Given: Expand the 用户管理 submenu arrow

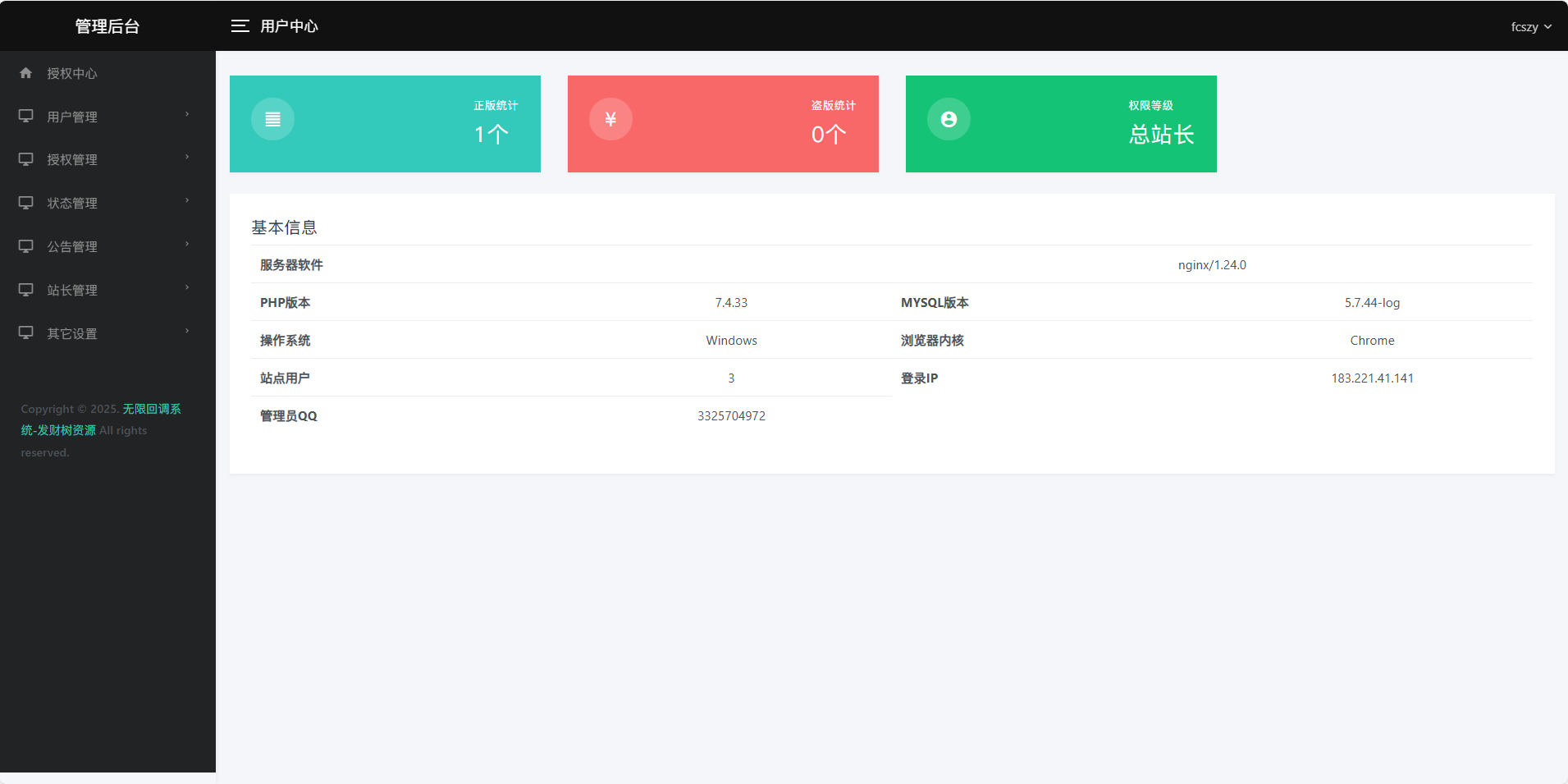Looking at the screenshot, I should point(187,114).
